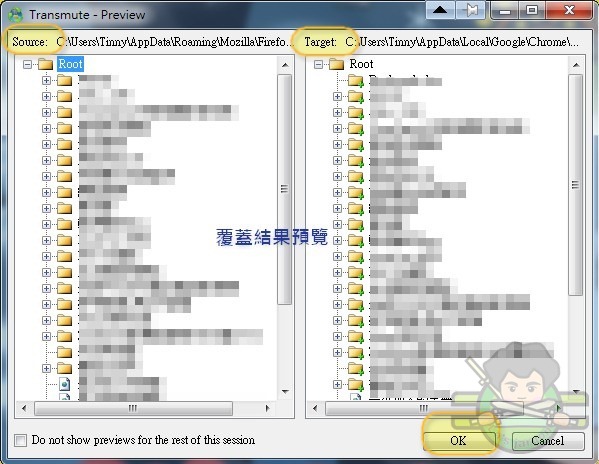
Task: Collapse the Target Root node
Action: coord(318,65)
